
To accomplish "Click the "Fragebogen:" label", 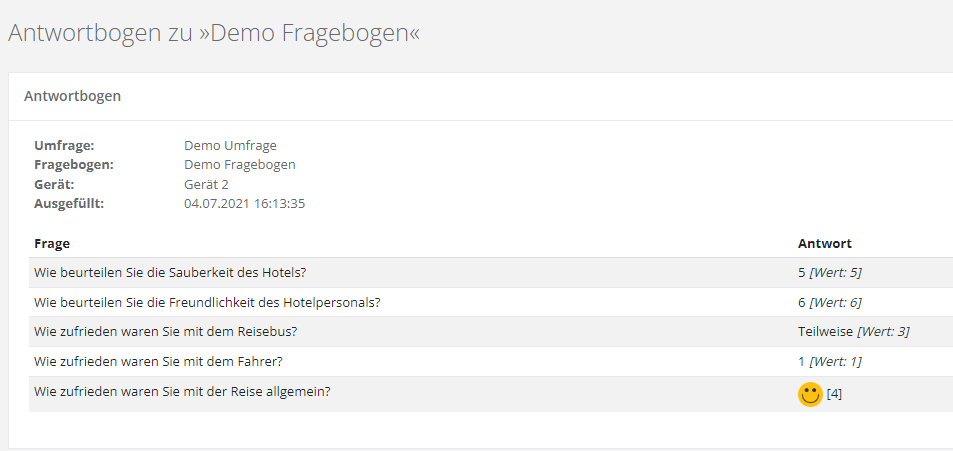I will 74,164.
